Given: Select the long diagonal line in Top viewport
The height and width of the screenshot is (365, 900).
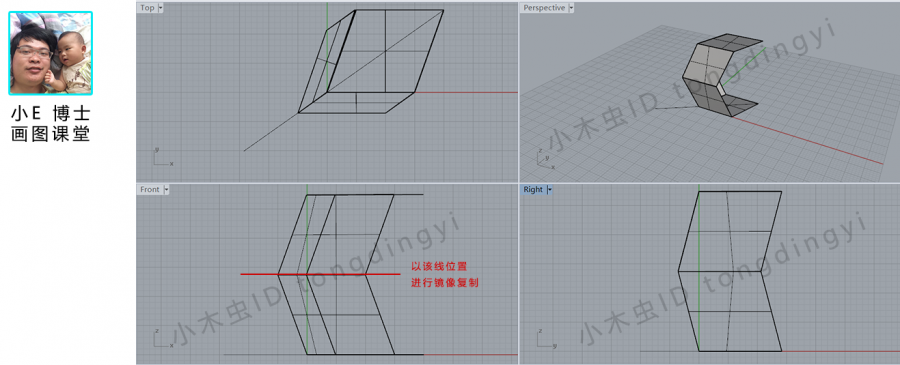Looking at the screenshot, I should [343, 81].
